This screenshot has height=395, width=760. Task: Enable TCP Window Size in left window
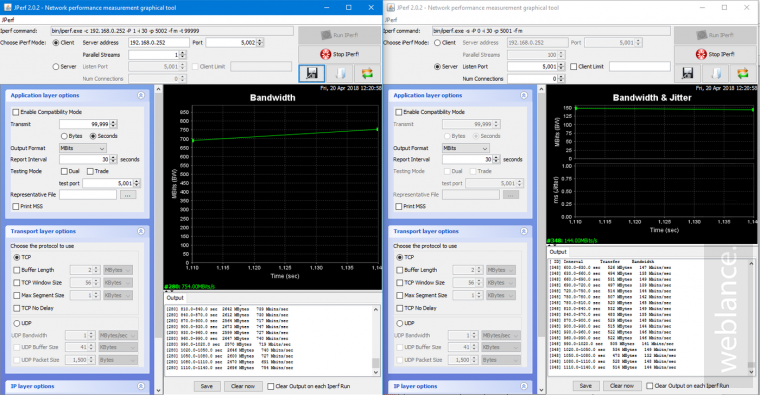pyautogui.click(x=17, y=283)
